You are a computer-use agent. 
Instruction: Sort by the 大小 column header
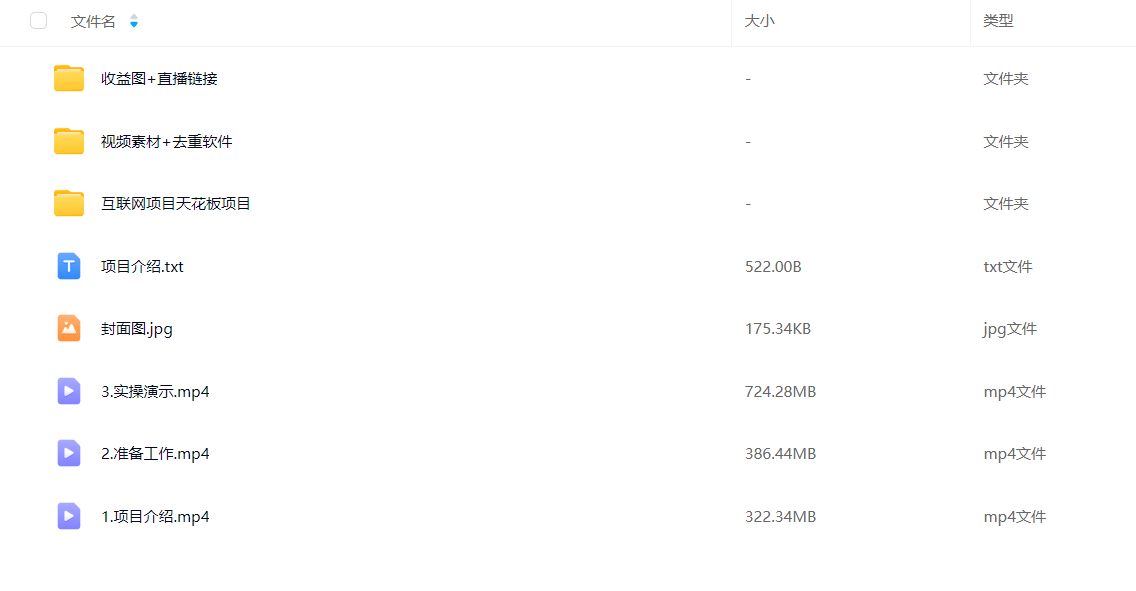click(759, 21)
